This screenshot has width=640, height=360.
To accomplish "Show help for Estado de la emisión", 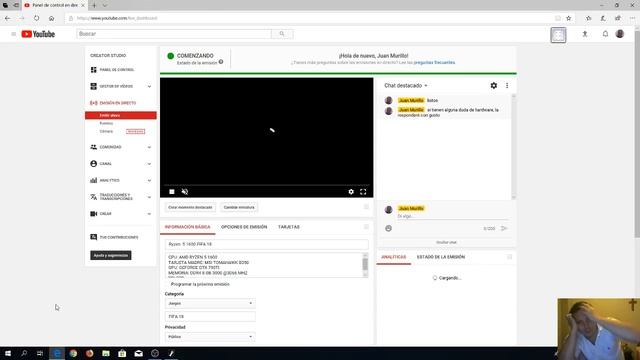I will point(221,62).
